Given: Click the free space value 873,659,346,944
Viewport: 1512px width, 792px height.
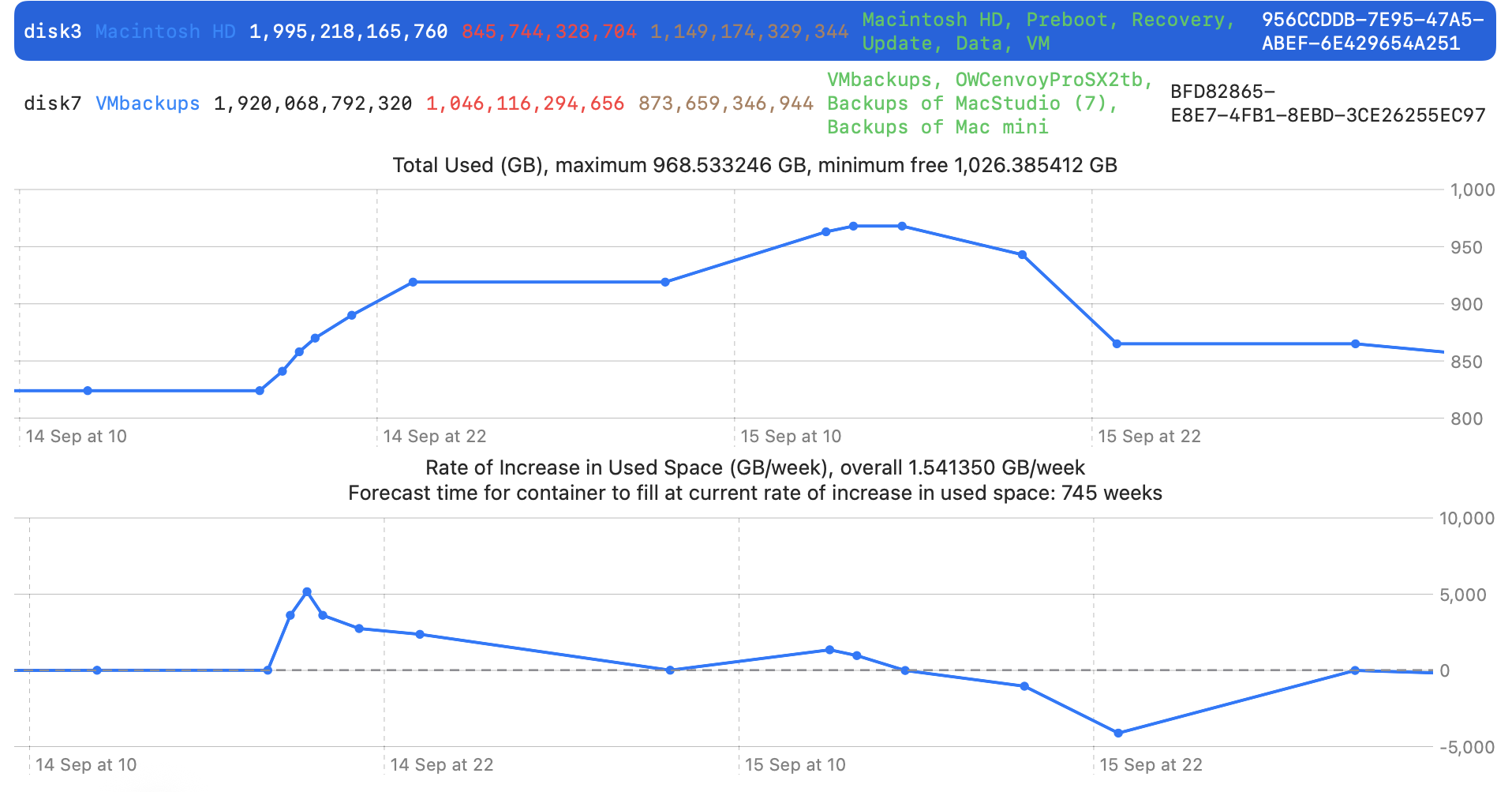Looking at the screenshot, I should pos(725,103).
